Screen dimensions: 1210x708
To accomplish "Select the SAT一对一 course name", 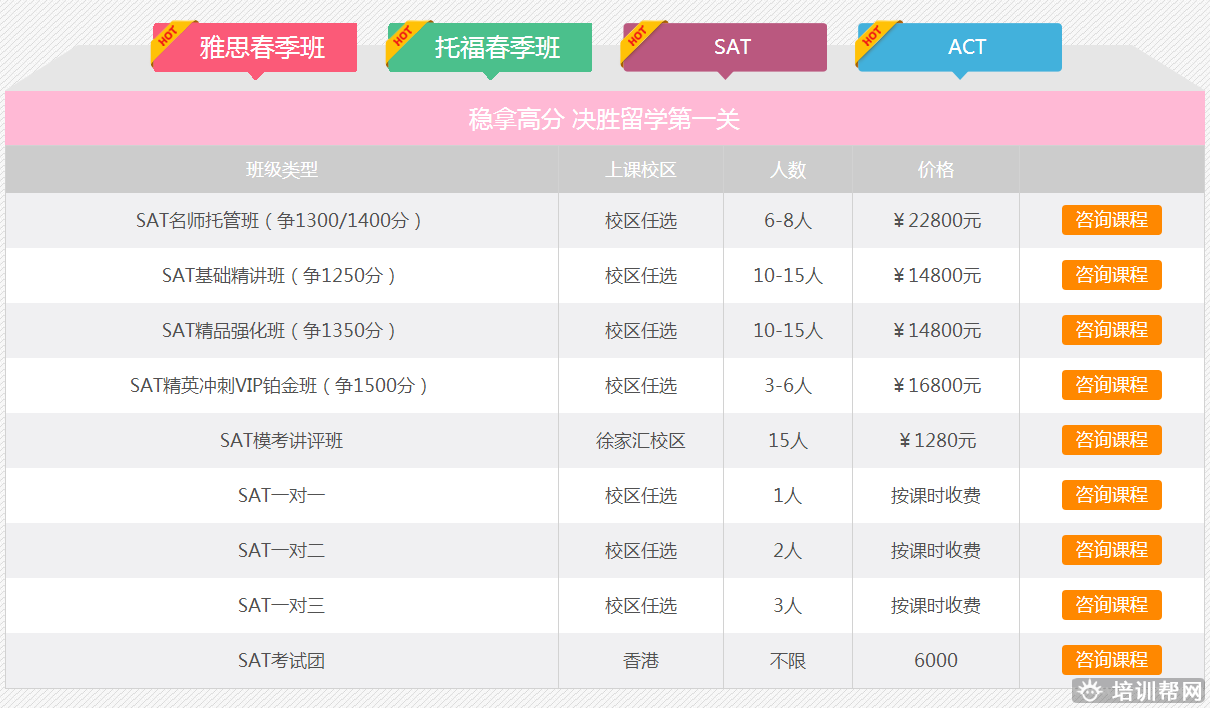I will pyautogui.click(x=282, y=496).
